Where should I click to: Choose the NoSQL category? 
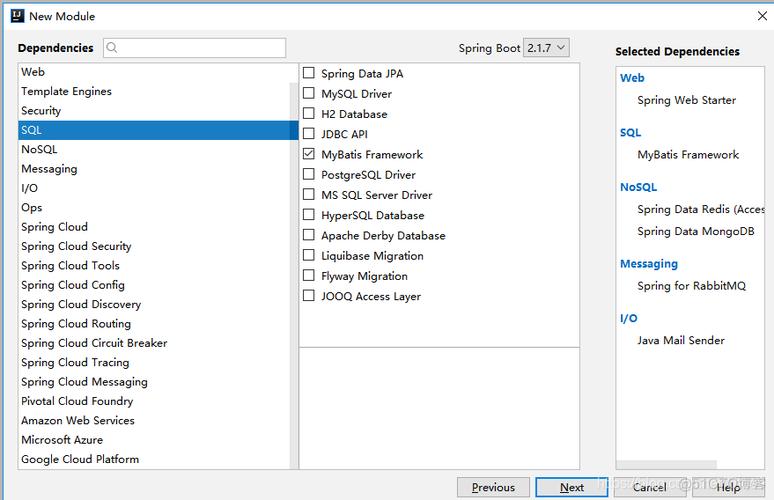coord(154,149)
